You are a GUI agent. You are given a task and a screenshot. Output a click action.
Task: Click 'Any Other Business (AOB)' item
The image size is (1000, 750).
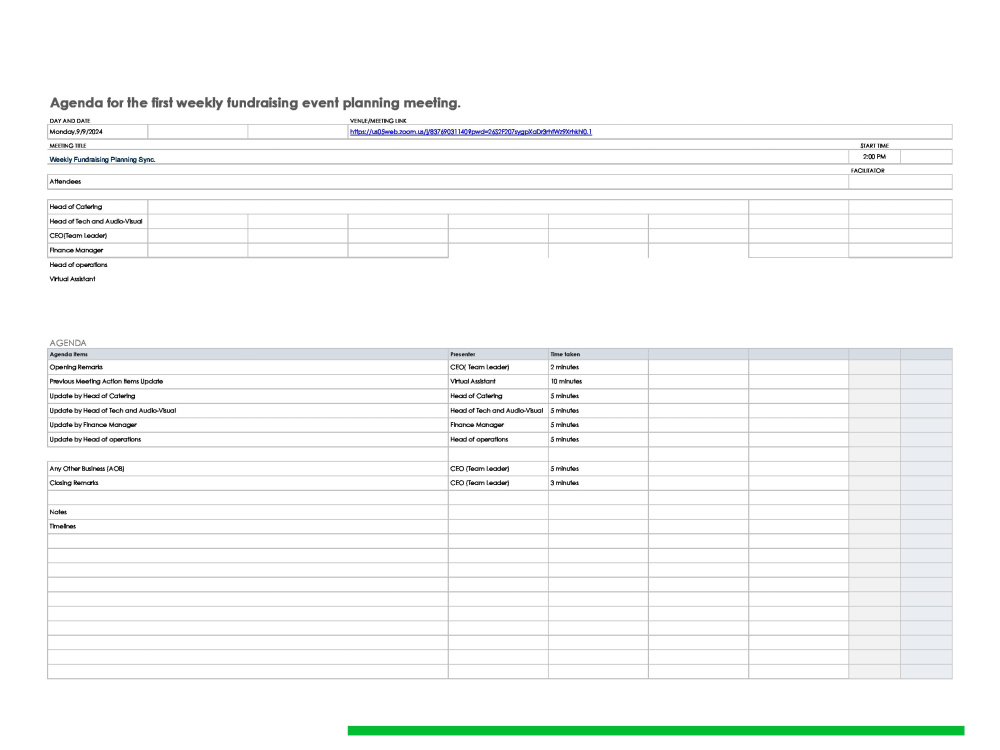pos(248,469)
